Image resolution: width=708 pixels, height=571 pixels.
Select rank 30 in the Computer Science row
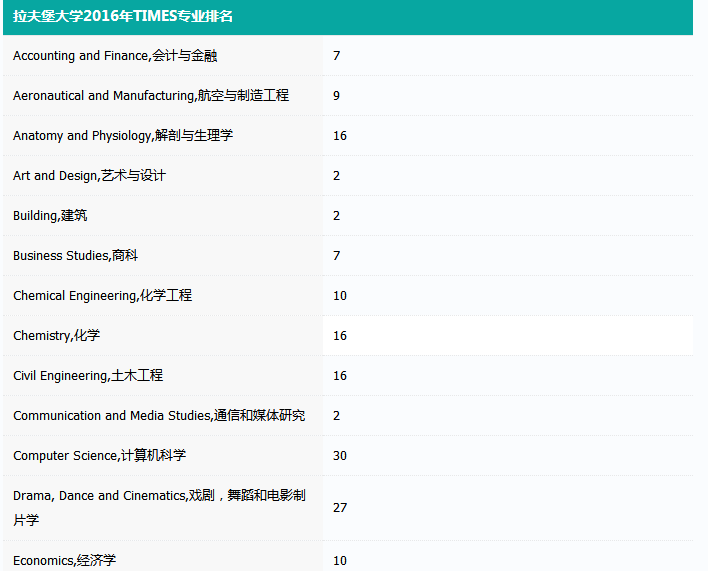pyautogui.click(x=340, y=456)
